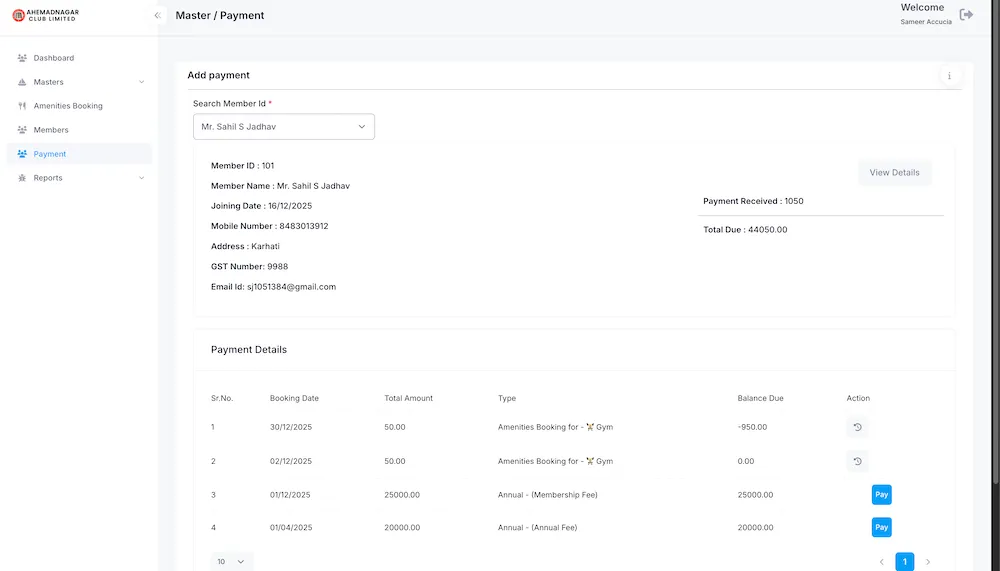Click Mobile Number : 8483013912
This screenshot has height=571, width=1000.
tap(270, 226)
